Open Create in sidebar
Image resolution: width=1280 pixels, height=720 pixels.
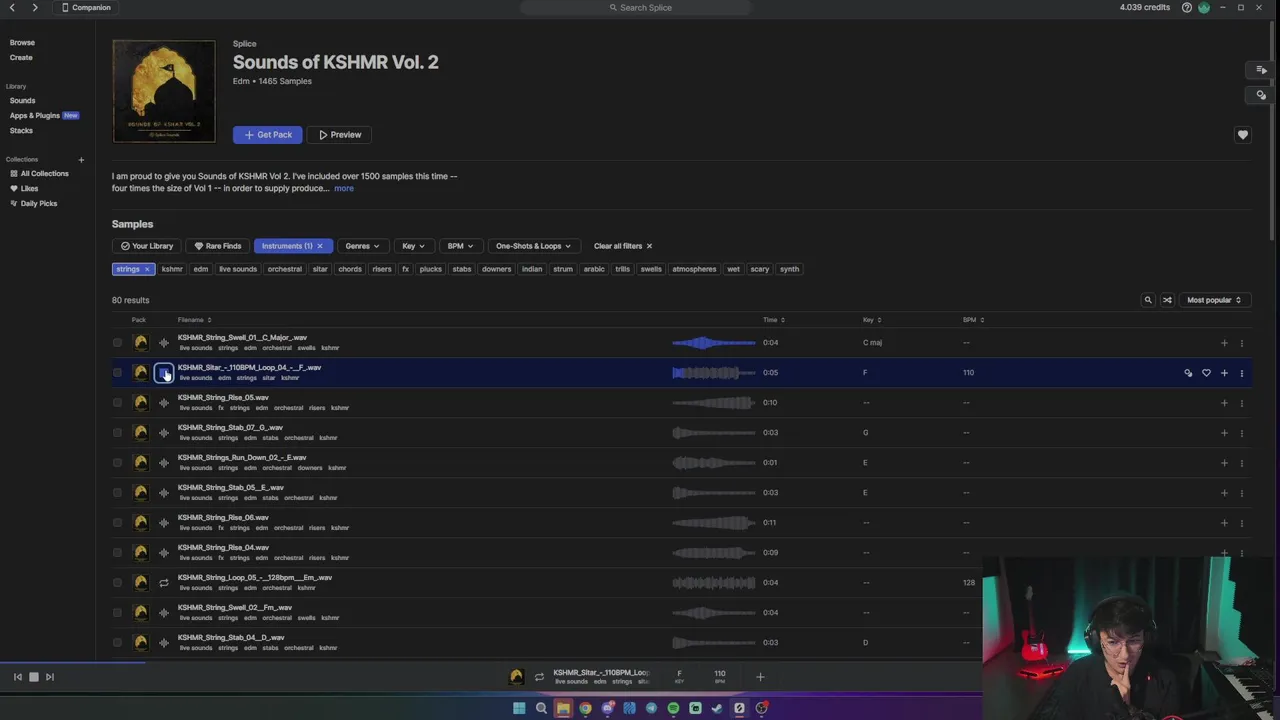[21, 57]
